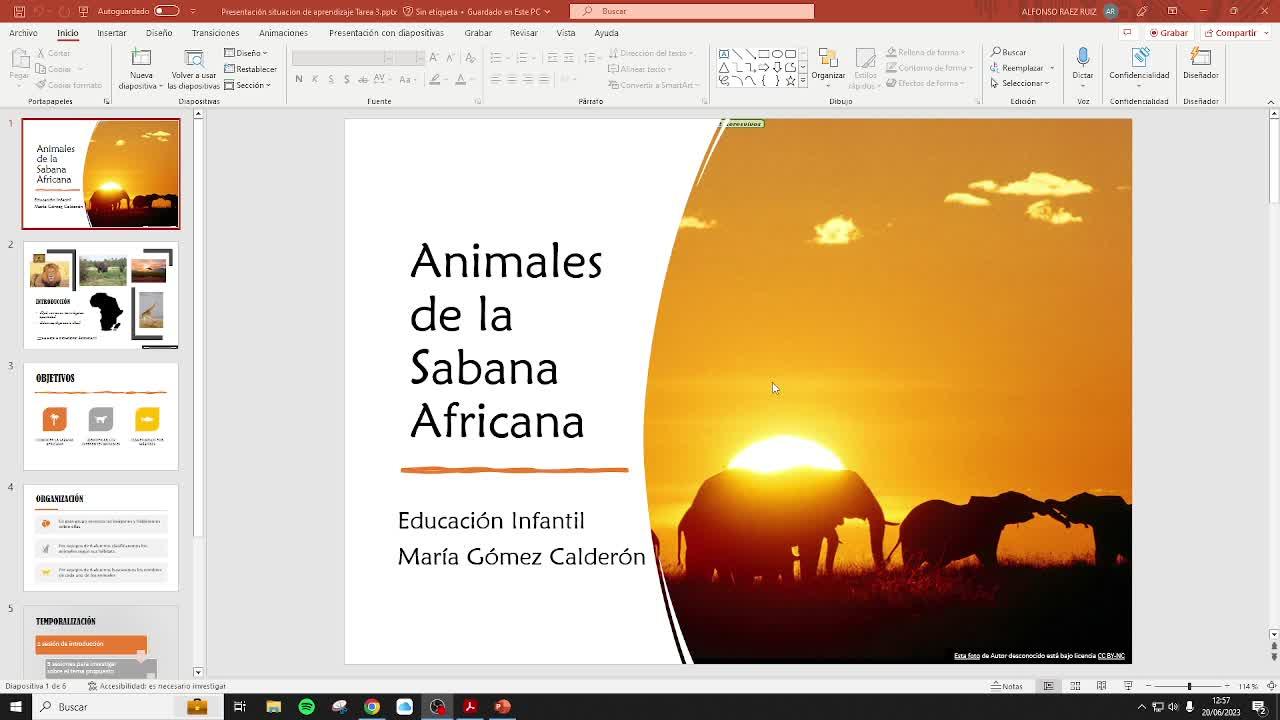Select the Objetivos slide thumbnail
The height and width of the screenshot is (720, 1280).
tap(100, 416)
